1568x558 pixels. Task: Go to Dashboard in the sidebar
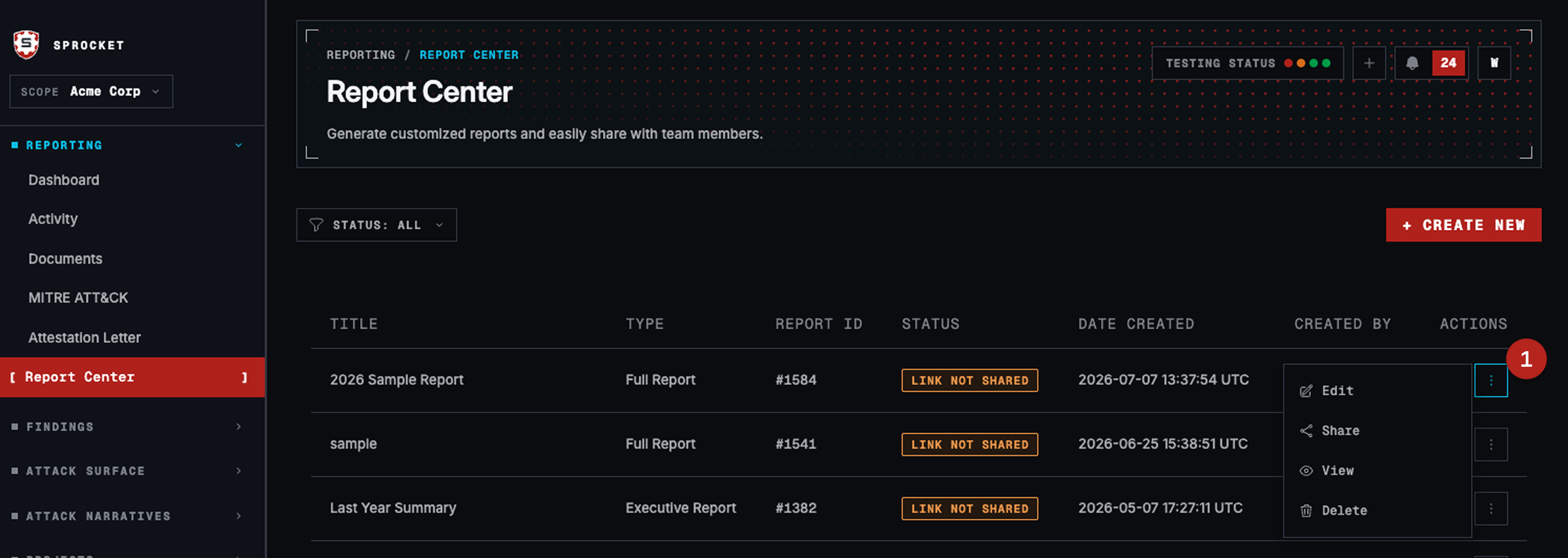[63, 180]
